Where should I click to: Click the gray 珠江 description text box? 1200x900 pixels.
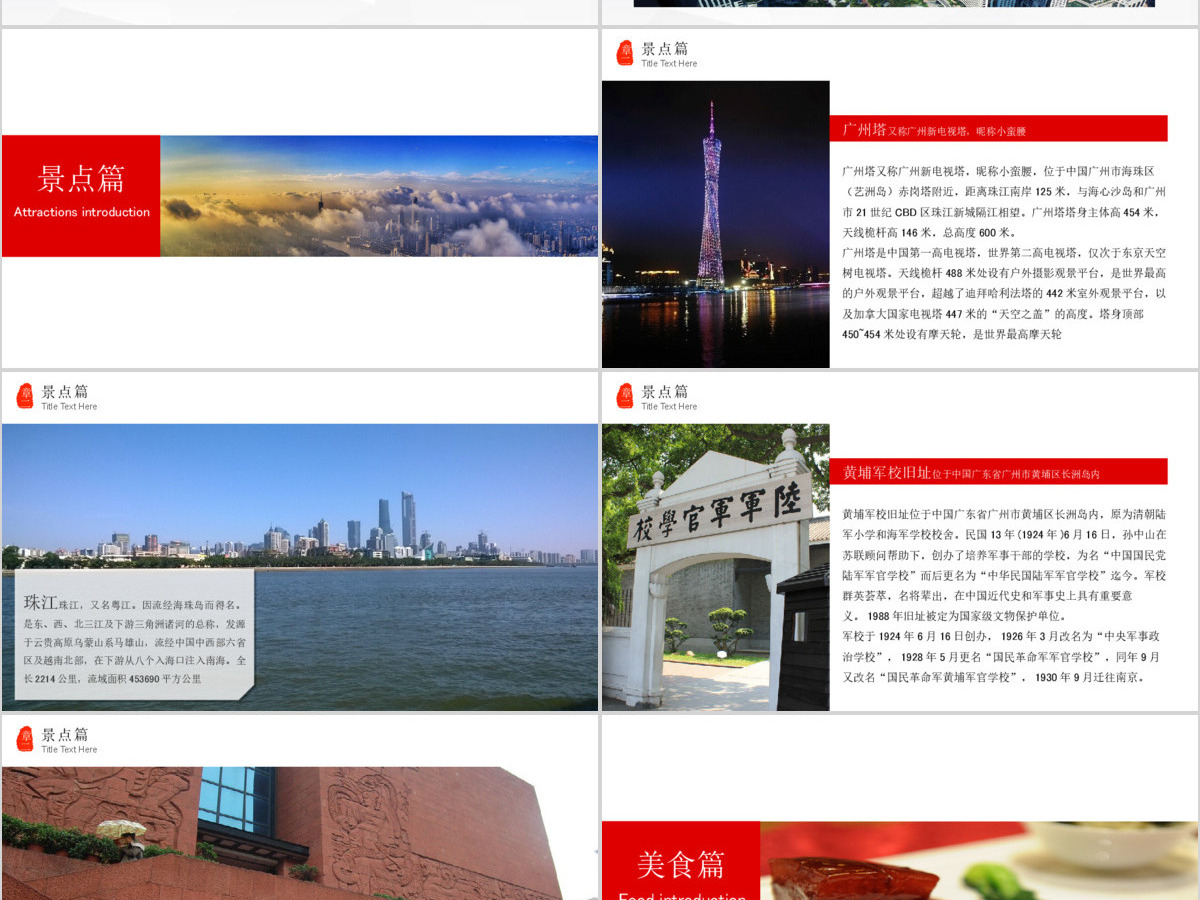point(134,634)
